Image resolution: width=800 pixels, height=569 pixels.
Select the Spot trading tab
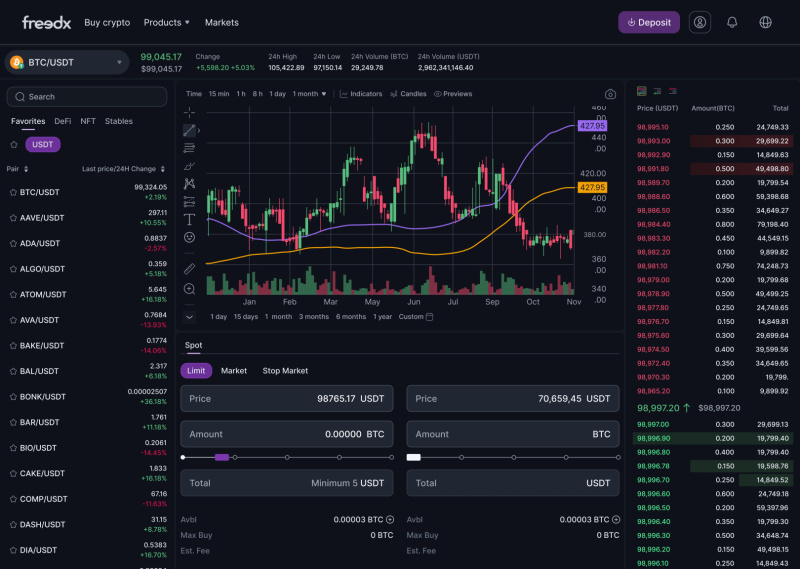point(193,345)
